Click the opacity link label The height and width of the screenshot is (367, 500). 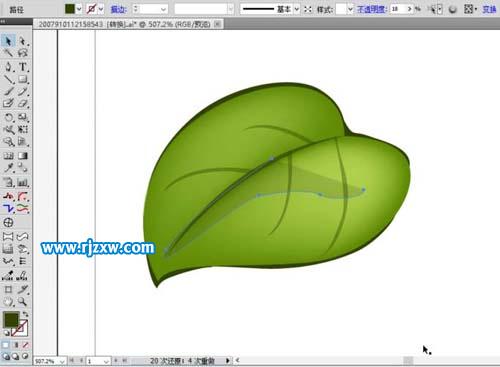[371, 9]
